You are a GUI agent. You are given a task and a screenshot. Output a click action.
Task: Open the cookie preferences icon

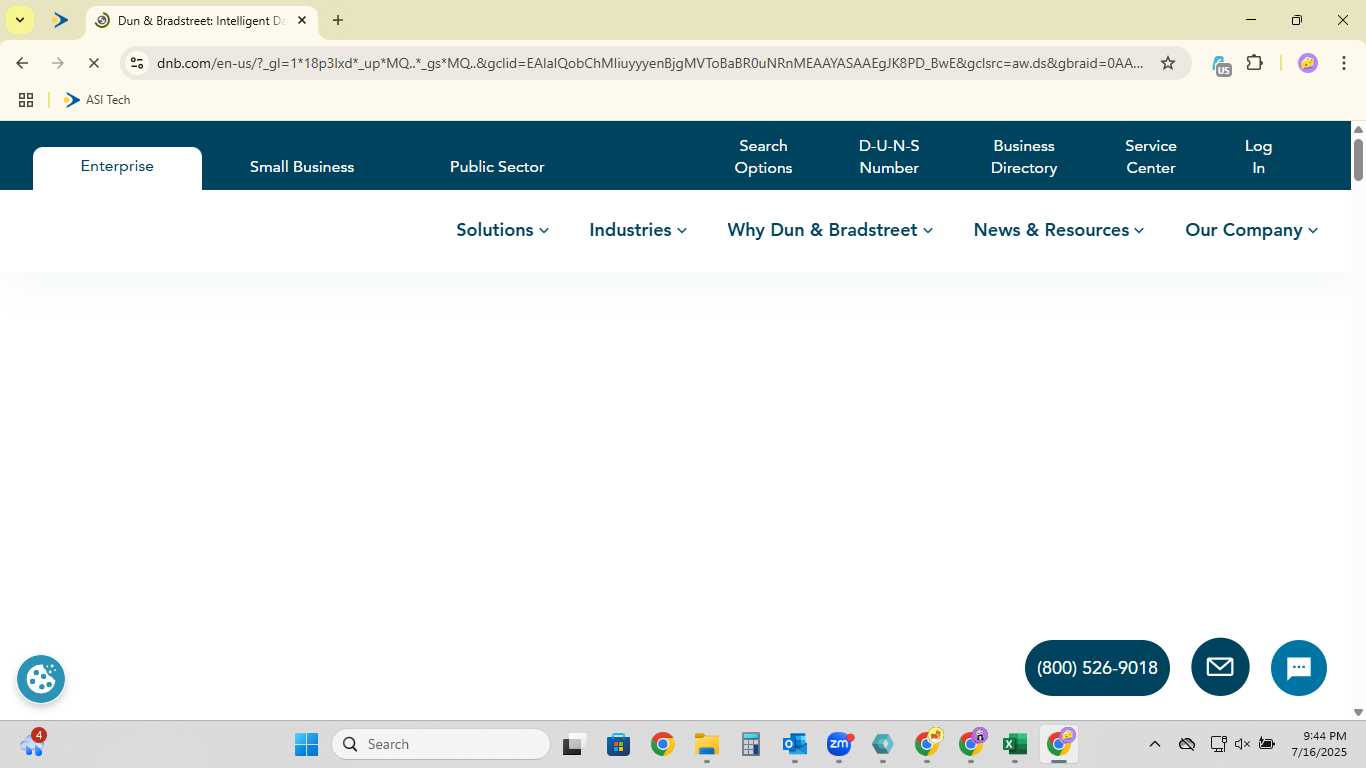tap(41, 679)
